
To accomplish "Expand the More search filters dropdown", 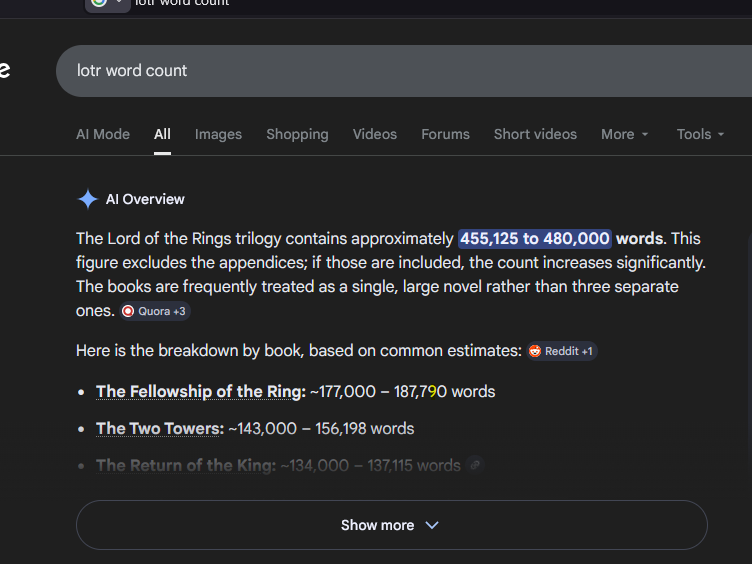I will [x=624, y=134].
